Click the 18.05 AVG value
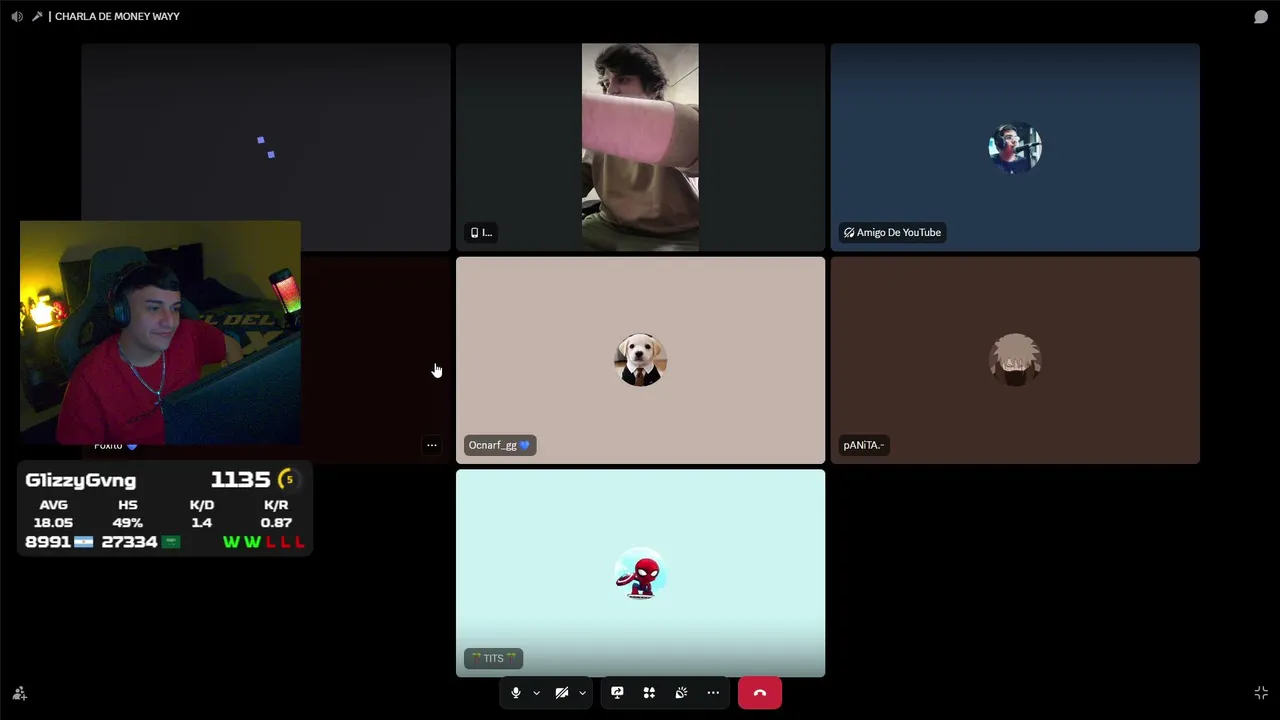 tap(53, 523)
